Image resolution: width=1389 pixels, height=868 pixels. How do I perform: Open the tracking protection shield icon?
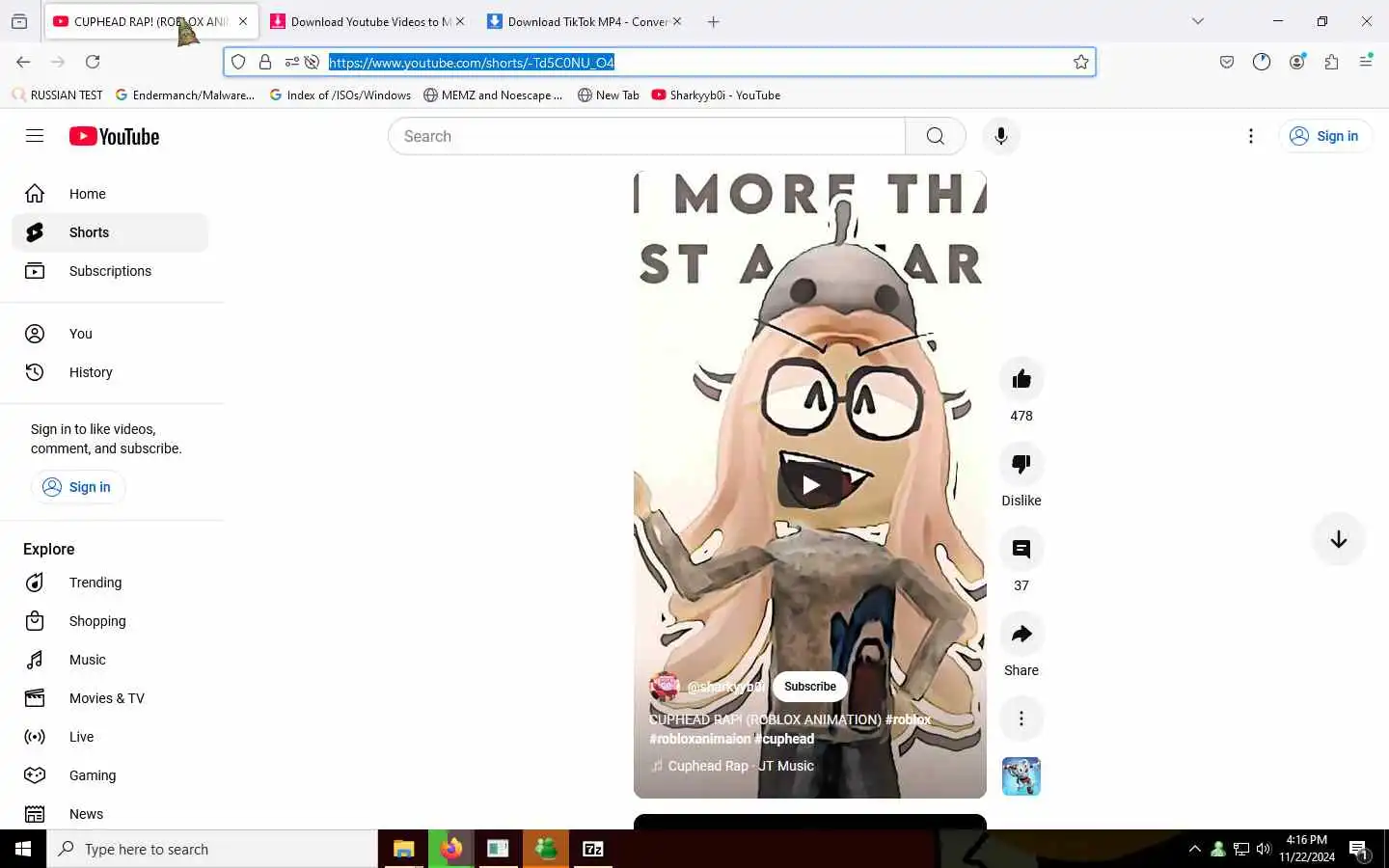pyautogui.click(x=238, y=63)
